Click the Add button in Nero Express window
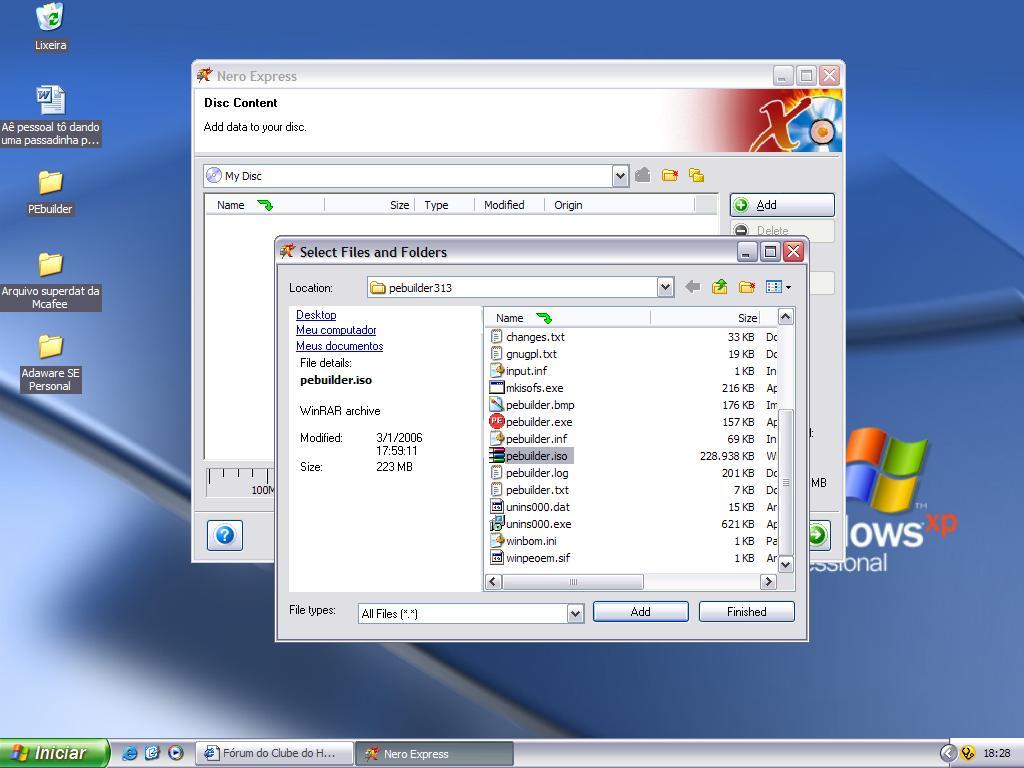 pos(782,205)
